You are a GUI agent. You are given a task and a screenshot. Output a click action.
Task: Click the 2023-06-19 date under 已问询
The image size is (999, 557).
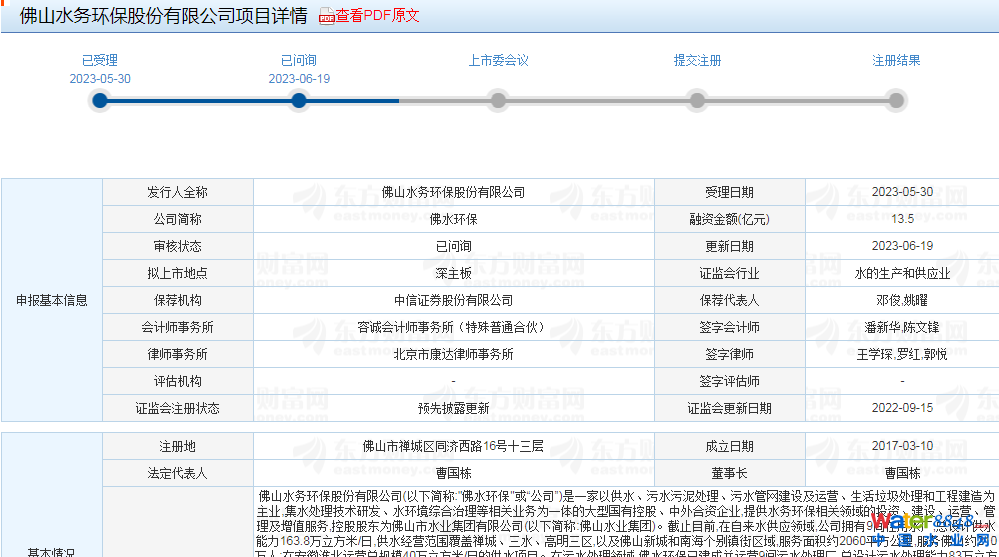click(298, 79)
